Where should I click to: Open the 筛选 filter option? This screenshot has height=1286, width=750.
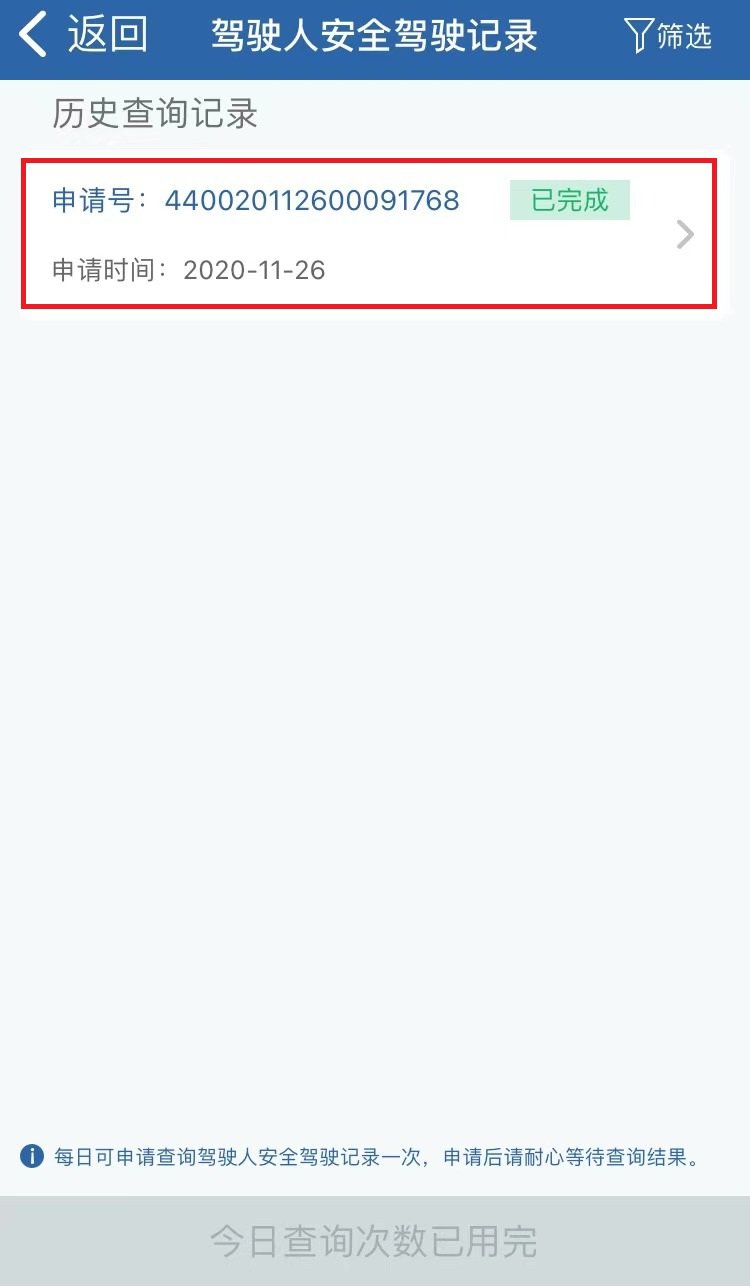(685, 36)
